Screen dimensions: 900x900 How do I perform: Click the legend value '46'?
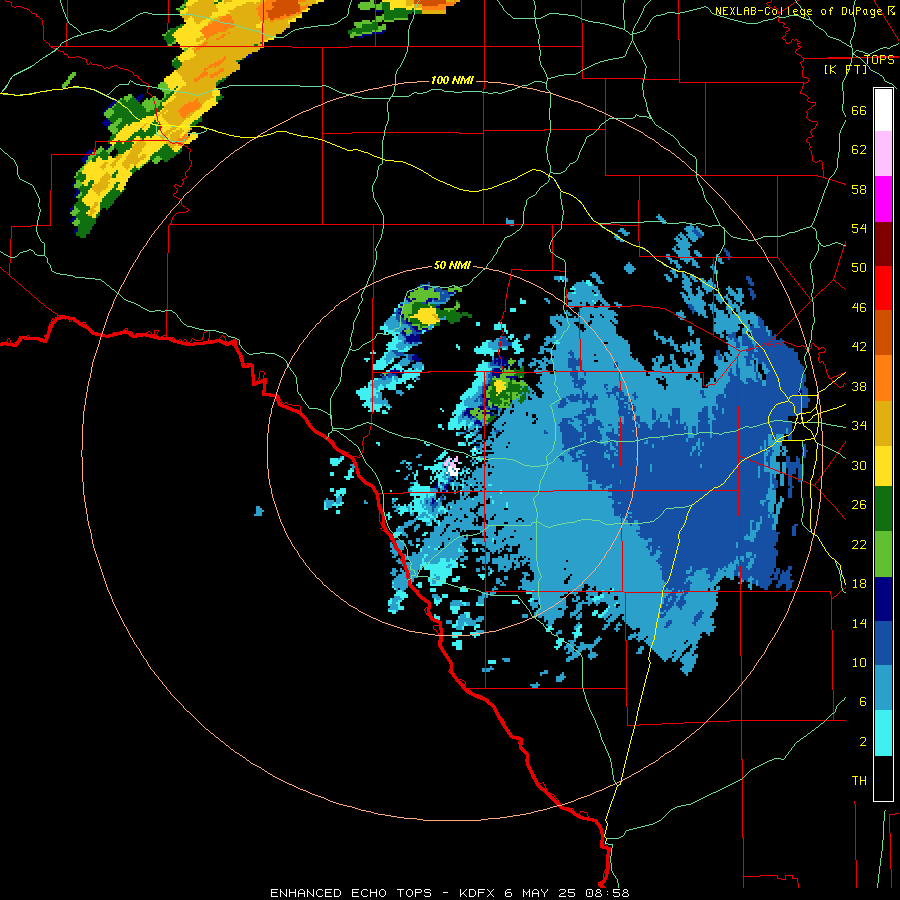(x=859, y=308)
